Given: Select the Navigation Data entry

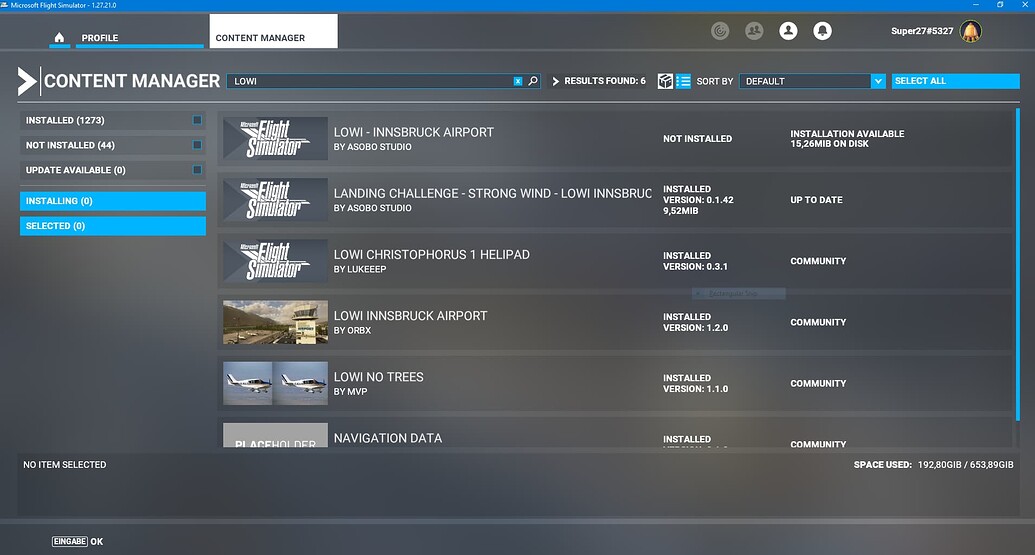Looking at the screenshot, I should (615, 433).
